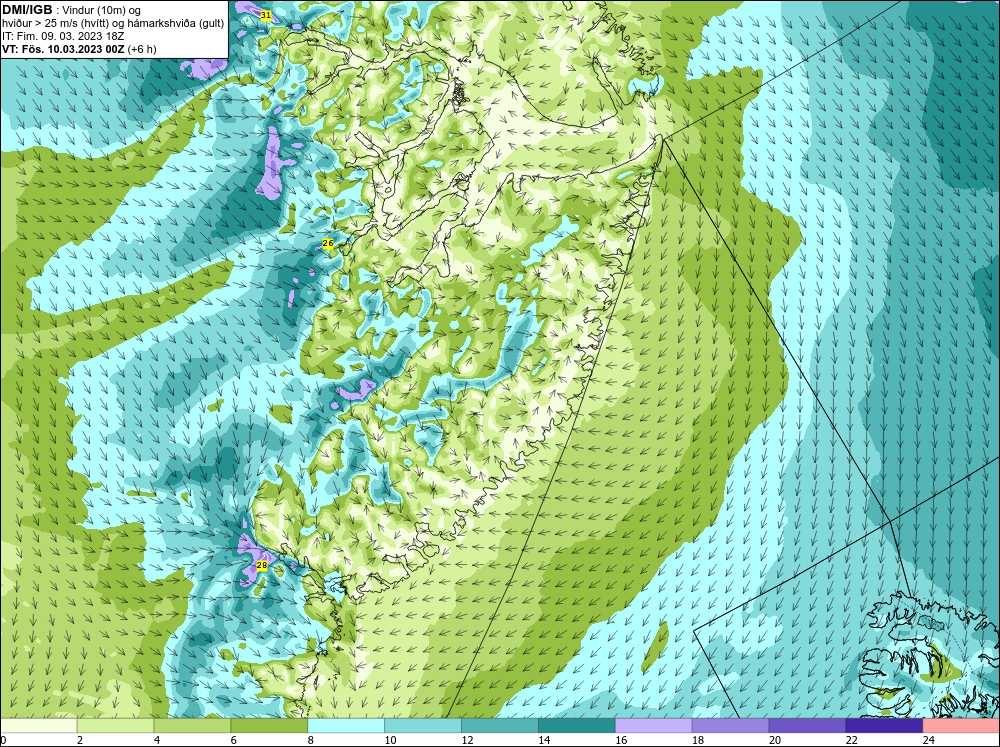Click the legend scale value 8
The width and height of the screenshot is (1000, 747).
(x=311, y=740)
